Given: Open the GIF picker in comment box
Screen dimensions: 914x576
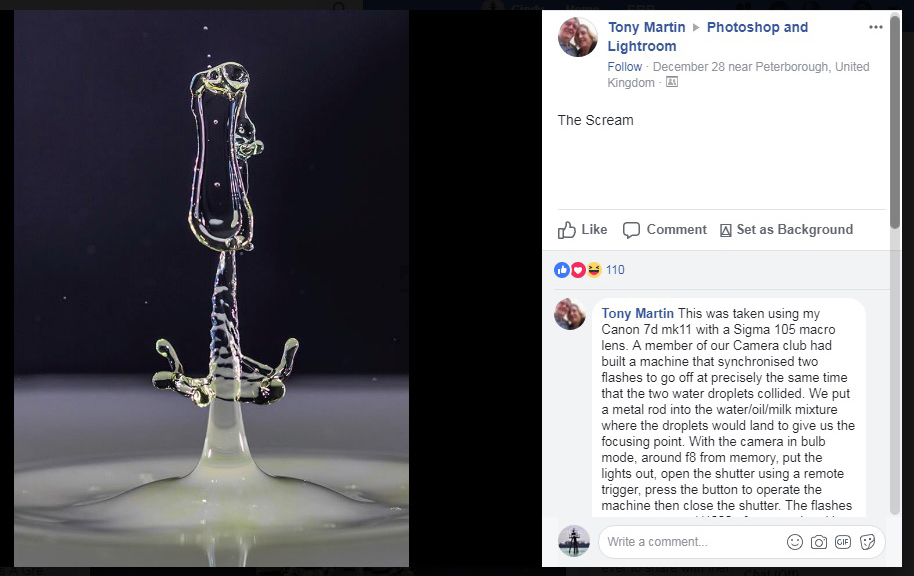Looking at the screenshot, I should click(843, 542).
